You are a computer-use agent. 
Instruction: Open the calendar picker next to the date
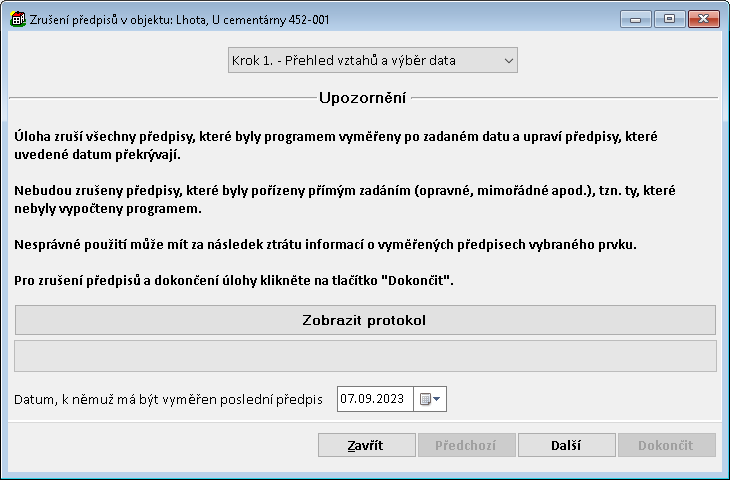point(430,399)
